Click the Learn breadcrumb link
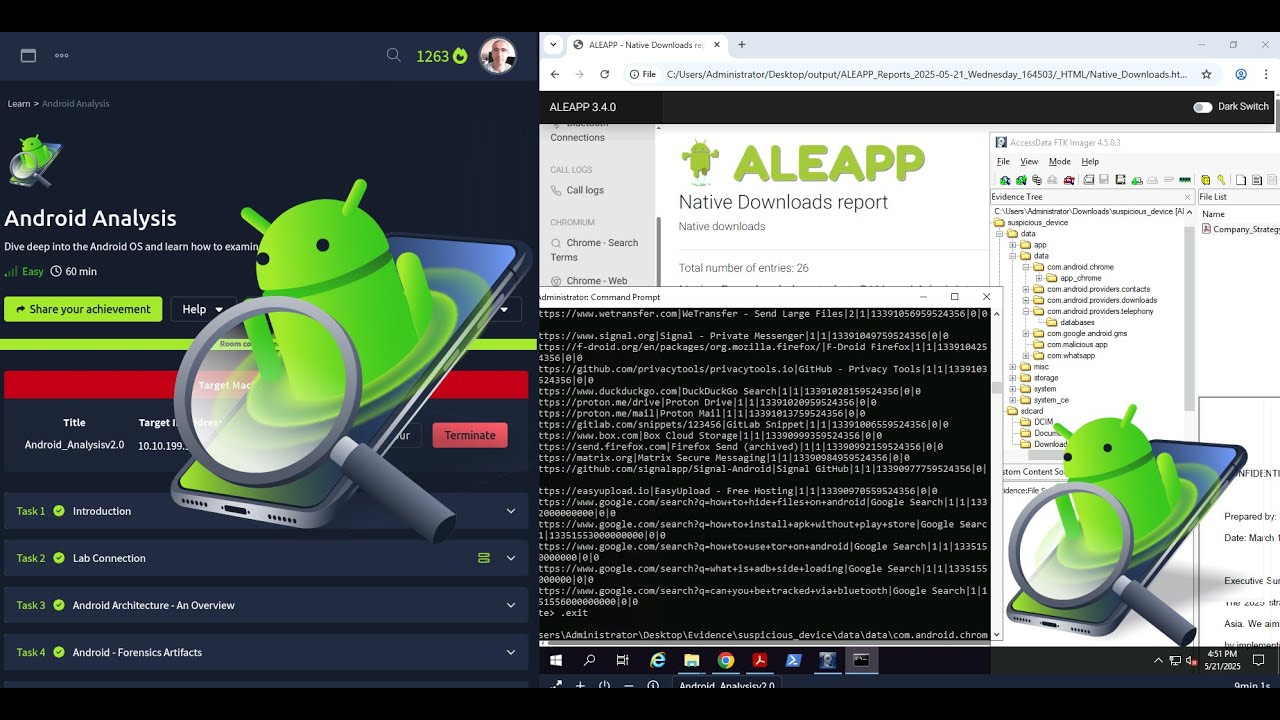Screen dimensions: 1280x720 coord(19,104)
